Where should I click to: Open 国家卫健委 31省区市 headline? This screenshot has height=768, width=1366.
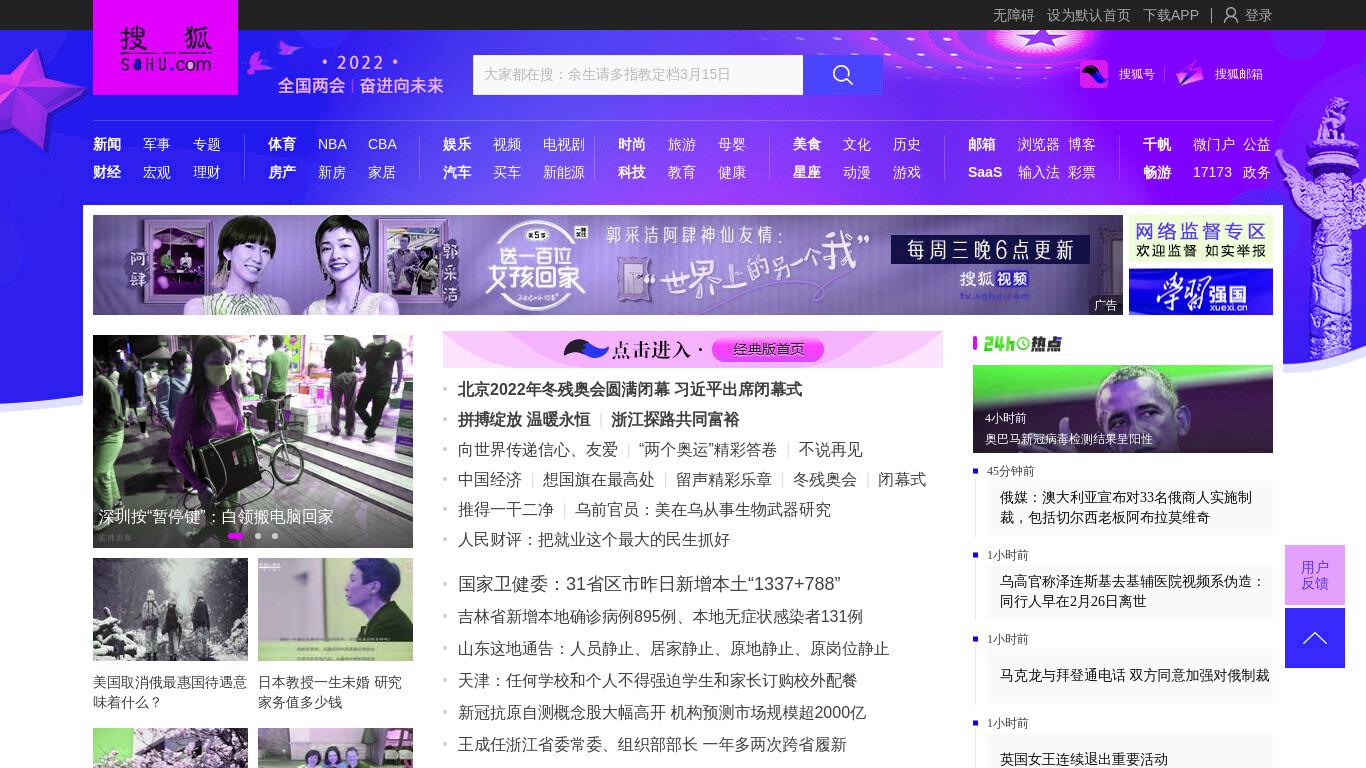[x=649, y=583]
